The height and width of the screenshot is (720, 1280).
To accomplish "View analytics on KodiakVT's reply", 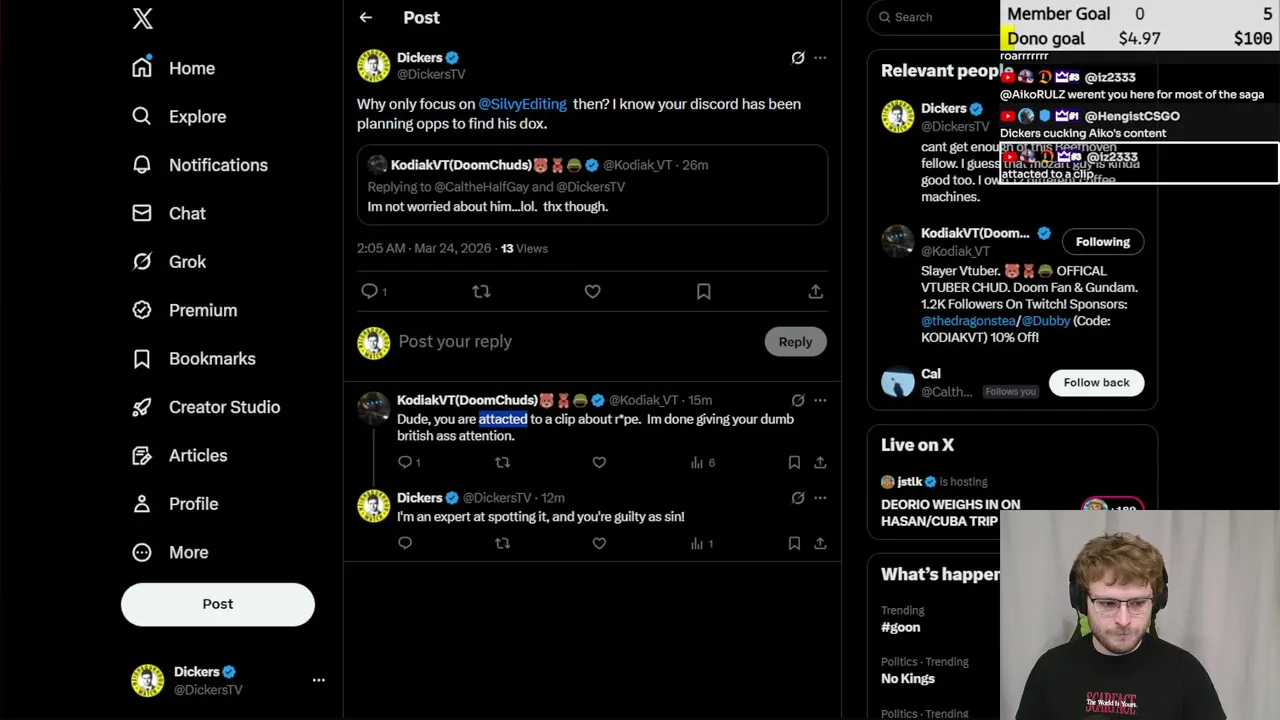I will tap(697, 462).
